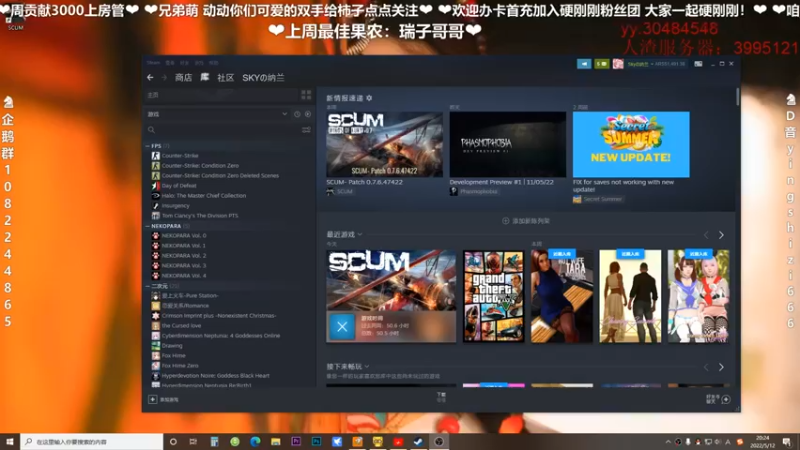The height and width of the screenshot is (450, 800).
Task: Collapse the NEKOPARA collection
Action: coord(147,226)
